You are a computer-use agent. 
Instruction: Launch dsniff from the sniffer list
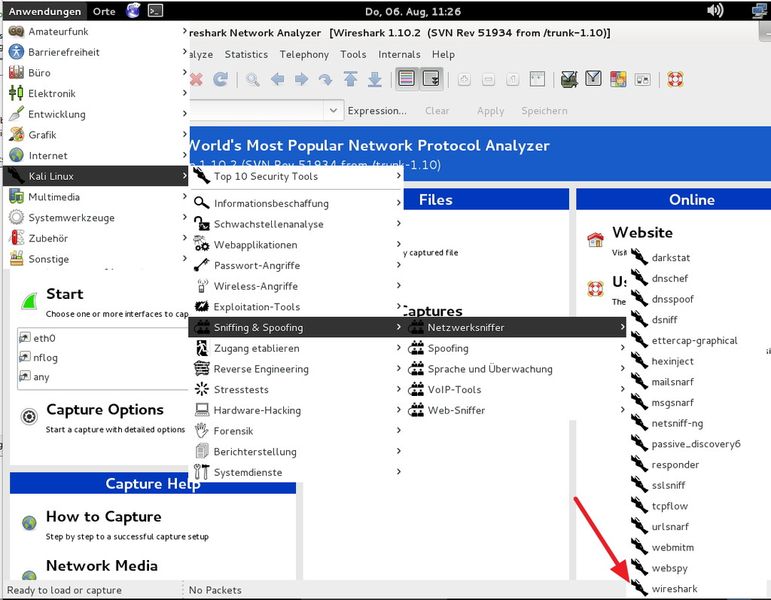pyautogui.click(x=664, y=320)
